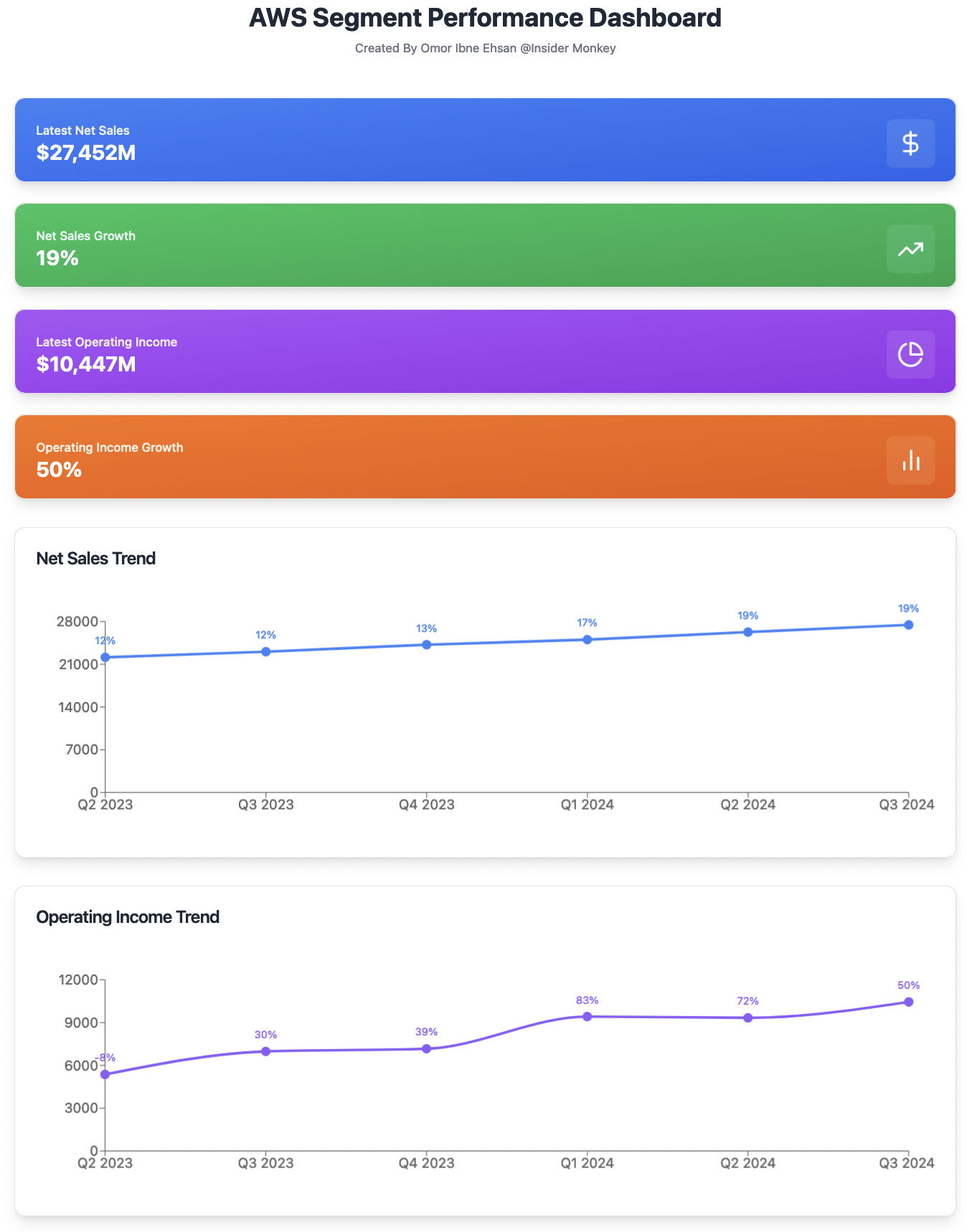Click the Net Sales Trend chart title
967x1232 pixels.
tap(96, 559)
